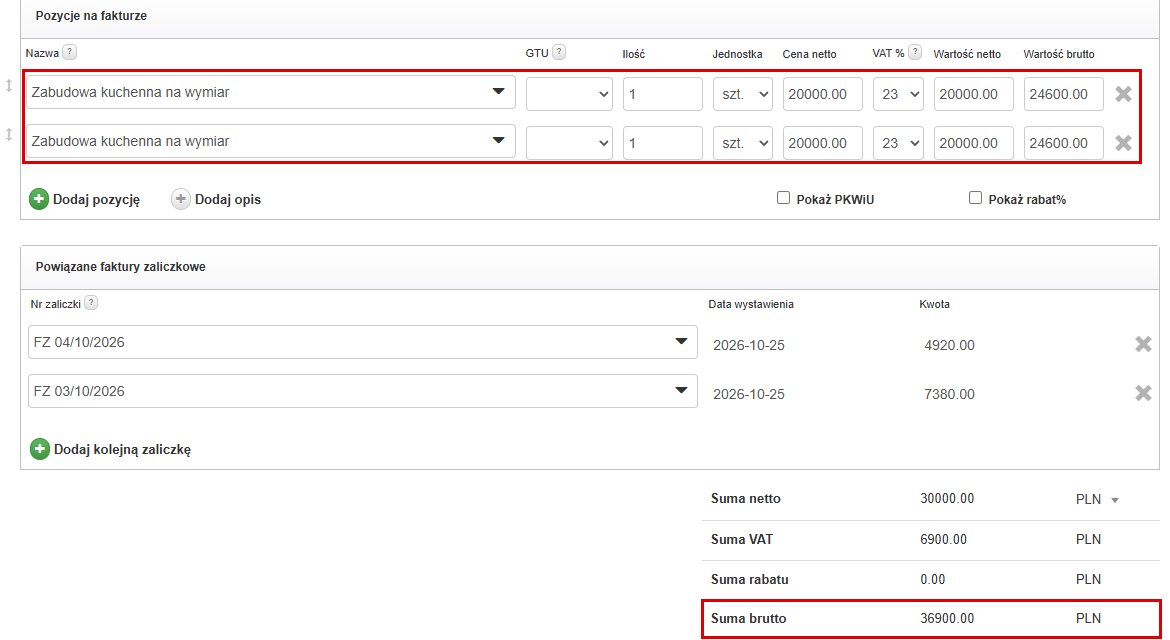Click the Suma rabatu value 0.00

tap(933, 580)
